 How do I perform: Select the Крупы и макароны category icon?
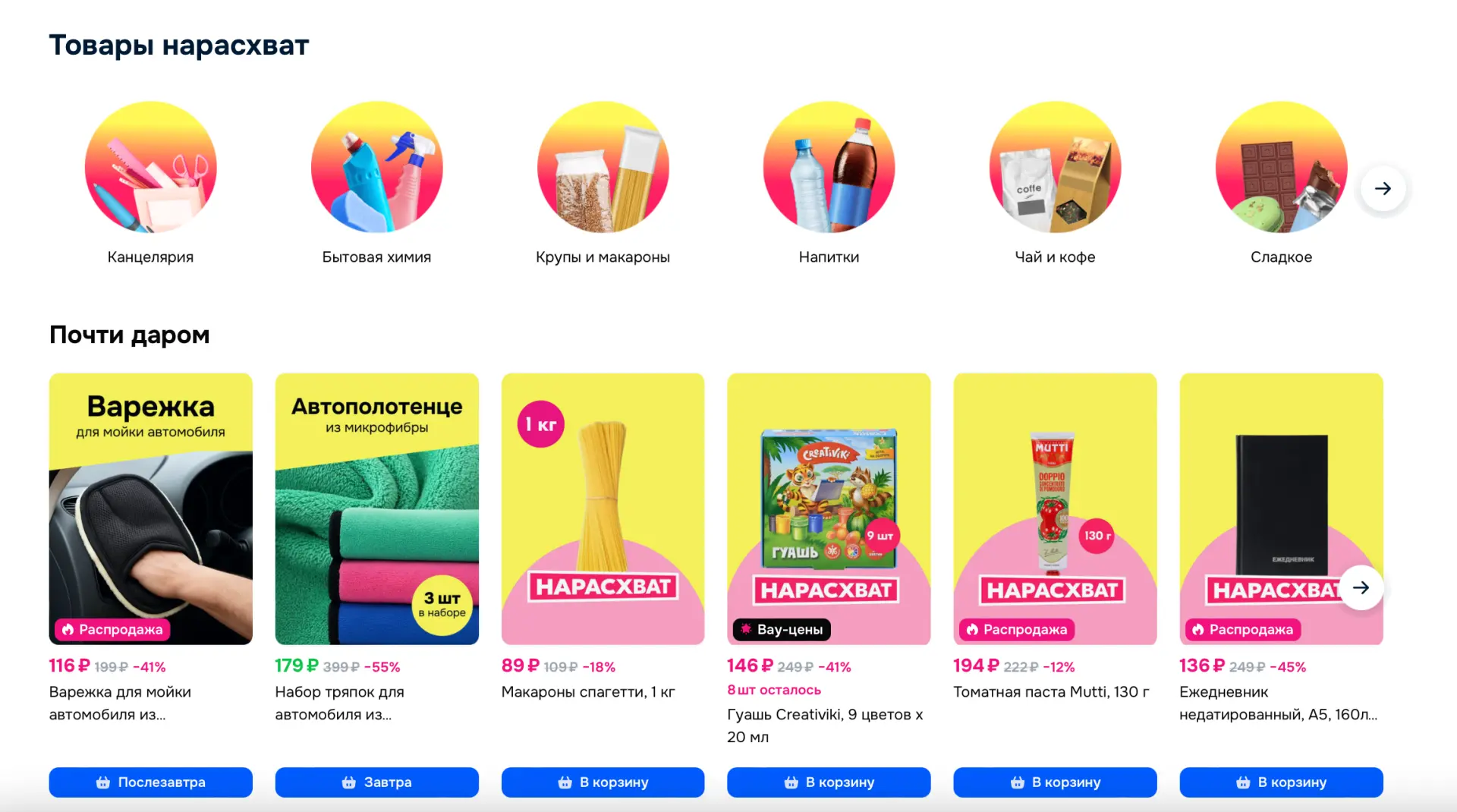click(603, 167)
